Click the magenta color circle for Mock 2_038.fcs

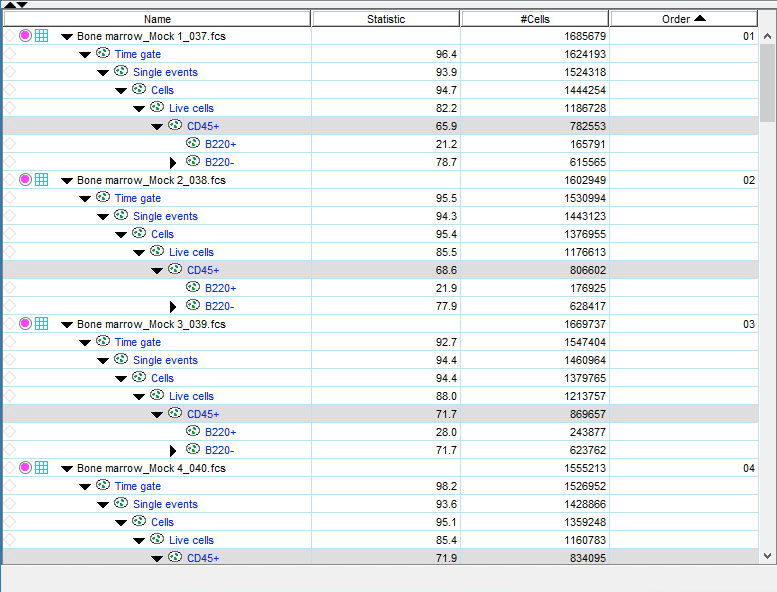(25, 180)
